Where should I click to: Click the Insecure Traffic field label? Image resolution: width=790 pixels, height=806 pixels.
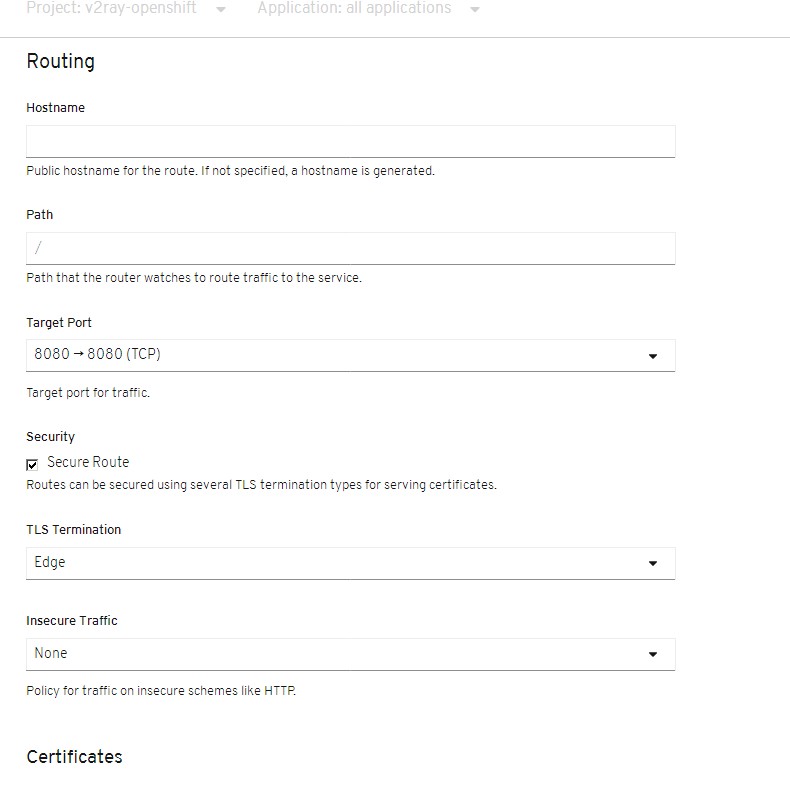pos(71,620)
